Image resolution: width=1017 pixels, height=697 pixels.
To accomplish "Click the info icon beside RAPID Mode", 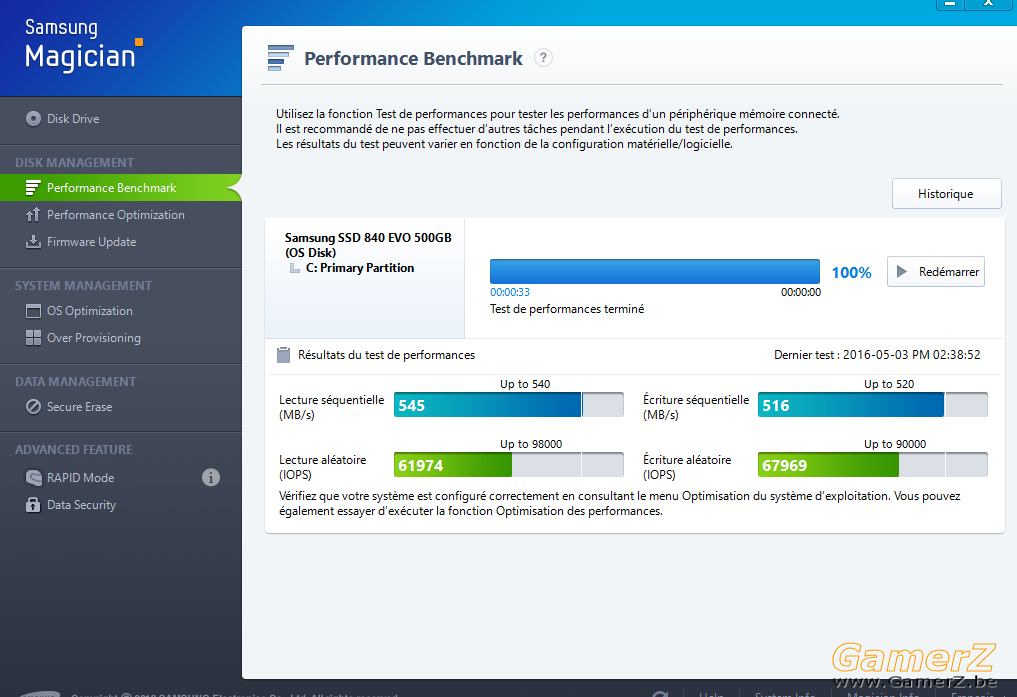I will coord(211,477).
